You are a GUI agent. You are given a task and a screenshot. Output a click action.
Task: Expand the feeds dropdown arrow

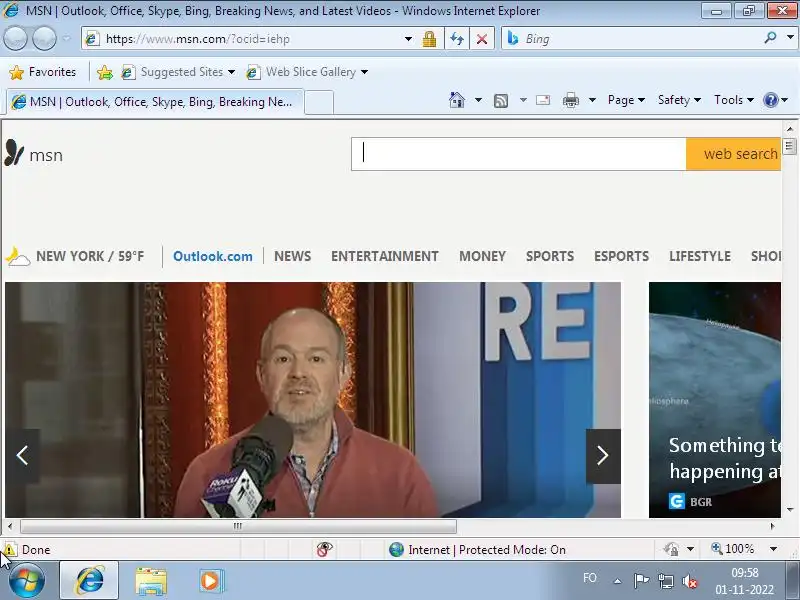click(523, 100)
